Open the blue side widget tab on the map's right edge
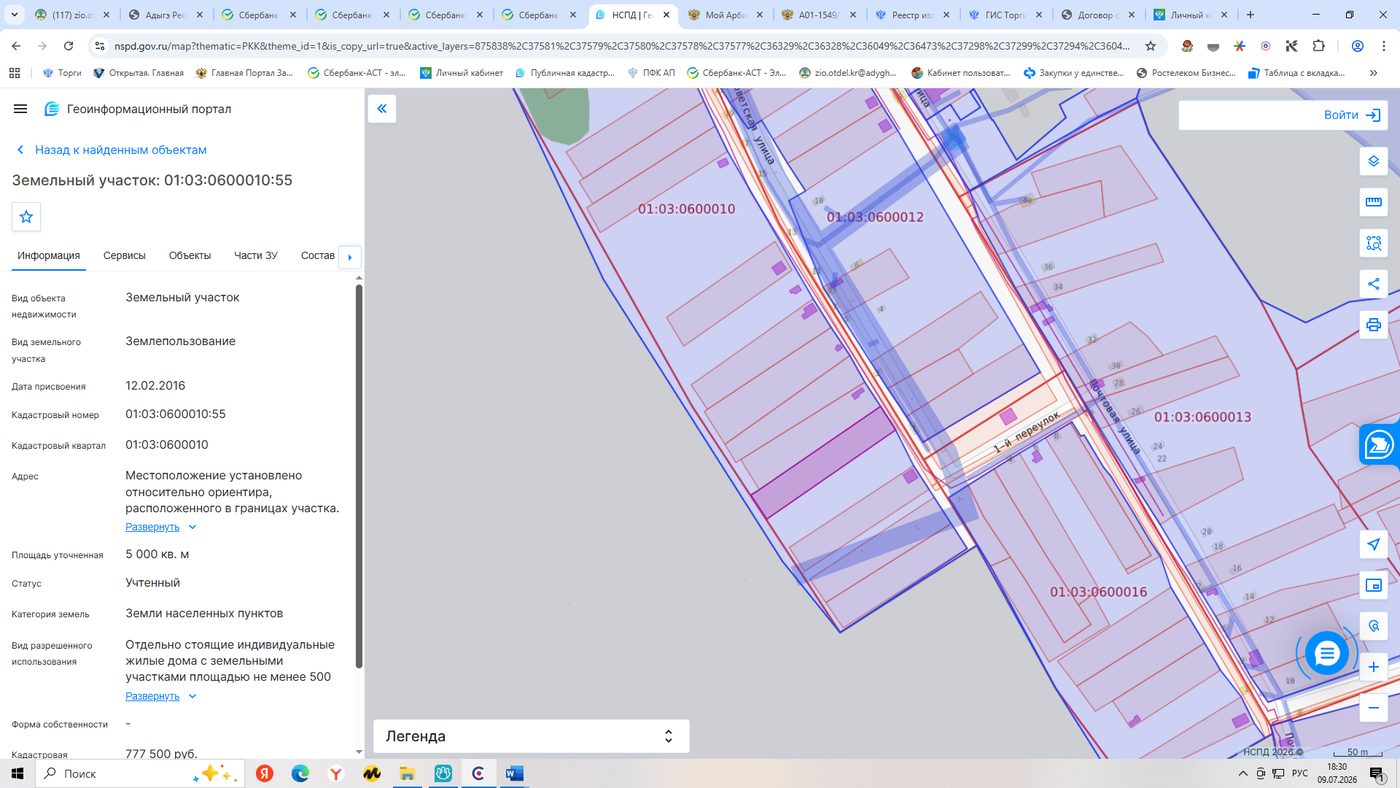The image size is (1400, 788). click(1380, 445)
